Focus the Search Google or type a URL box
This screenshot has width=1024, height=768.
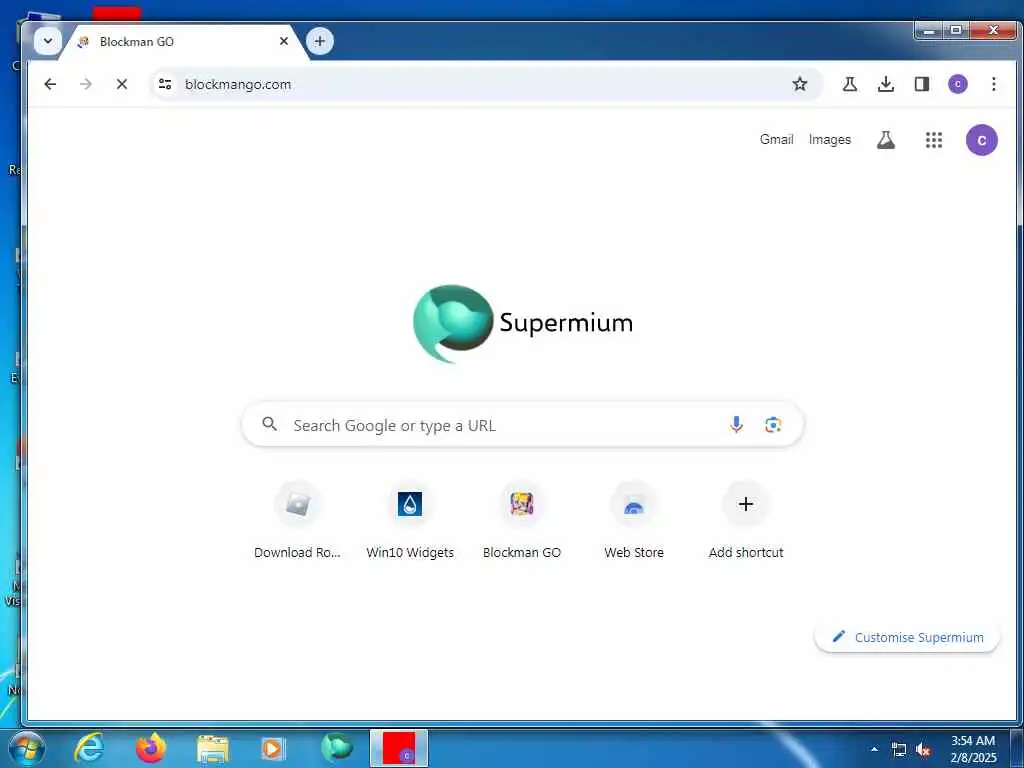click(x=522, y=425)
